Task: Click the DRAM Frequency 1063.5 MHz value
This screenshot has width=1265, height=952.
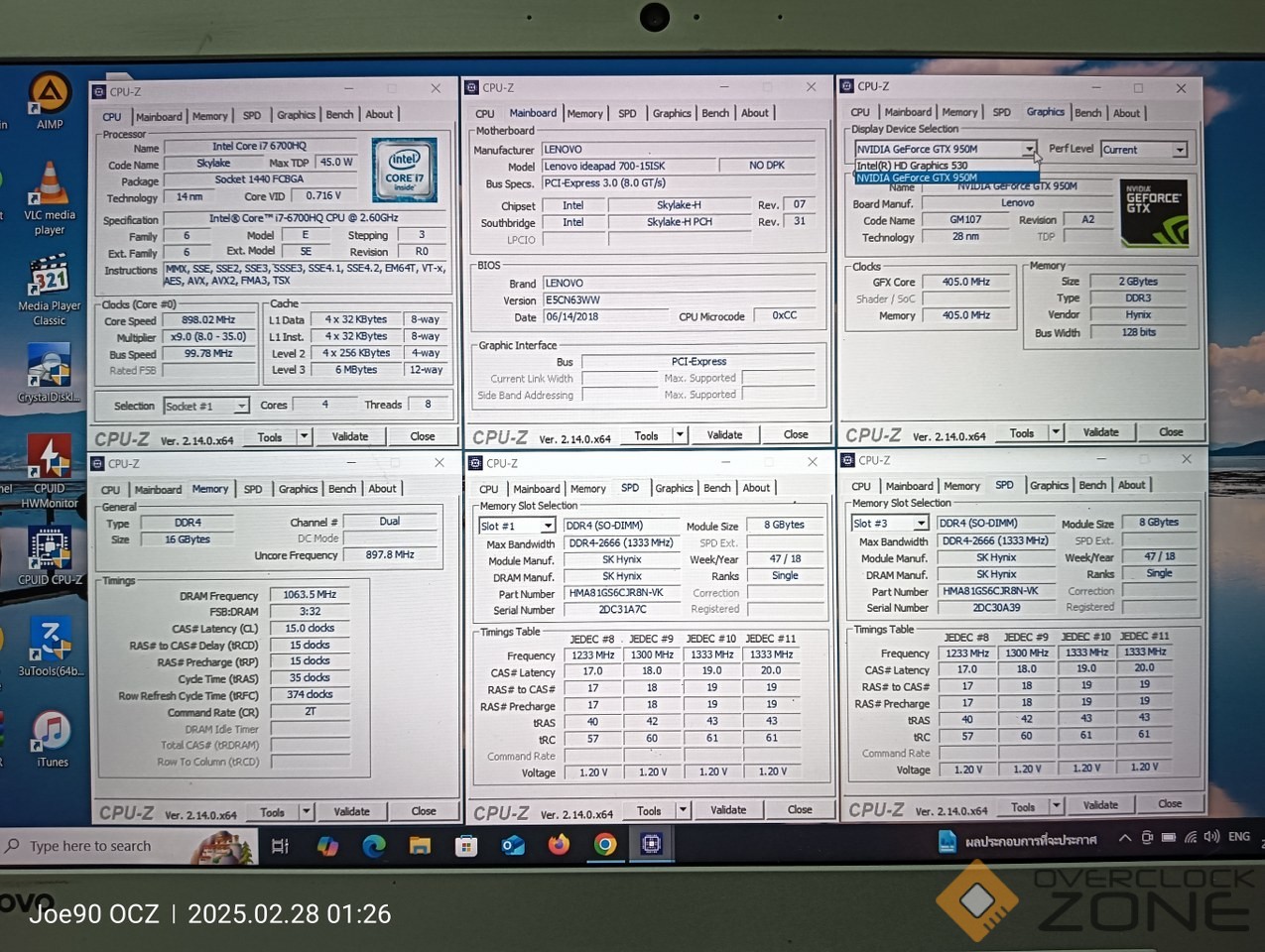Action: (x=310, y=595)
